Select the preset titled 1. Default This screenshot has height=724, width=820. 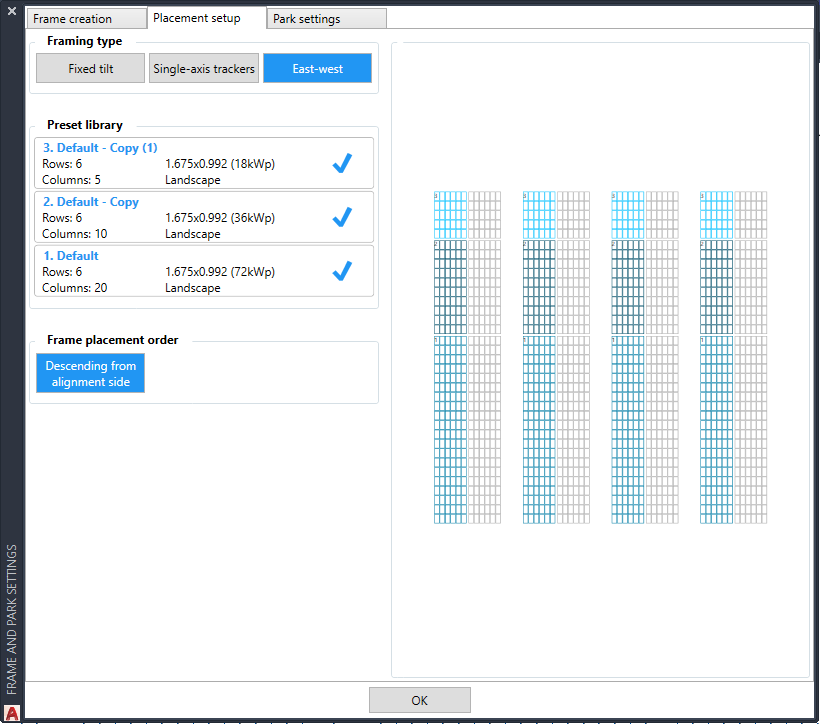click(70, 256)
